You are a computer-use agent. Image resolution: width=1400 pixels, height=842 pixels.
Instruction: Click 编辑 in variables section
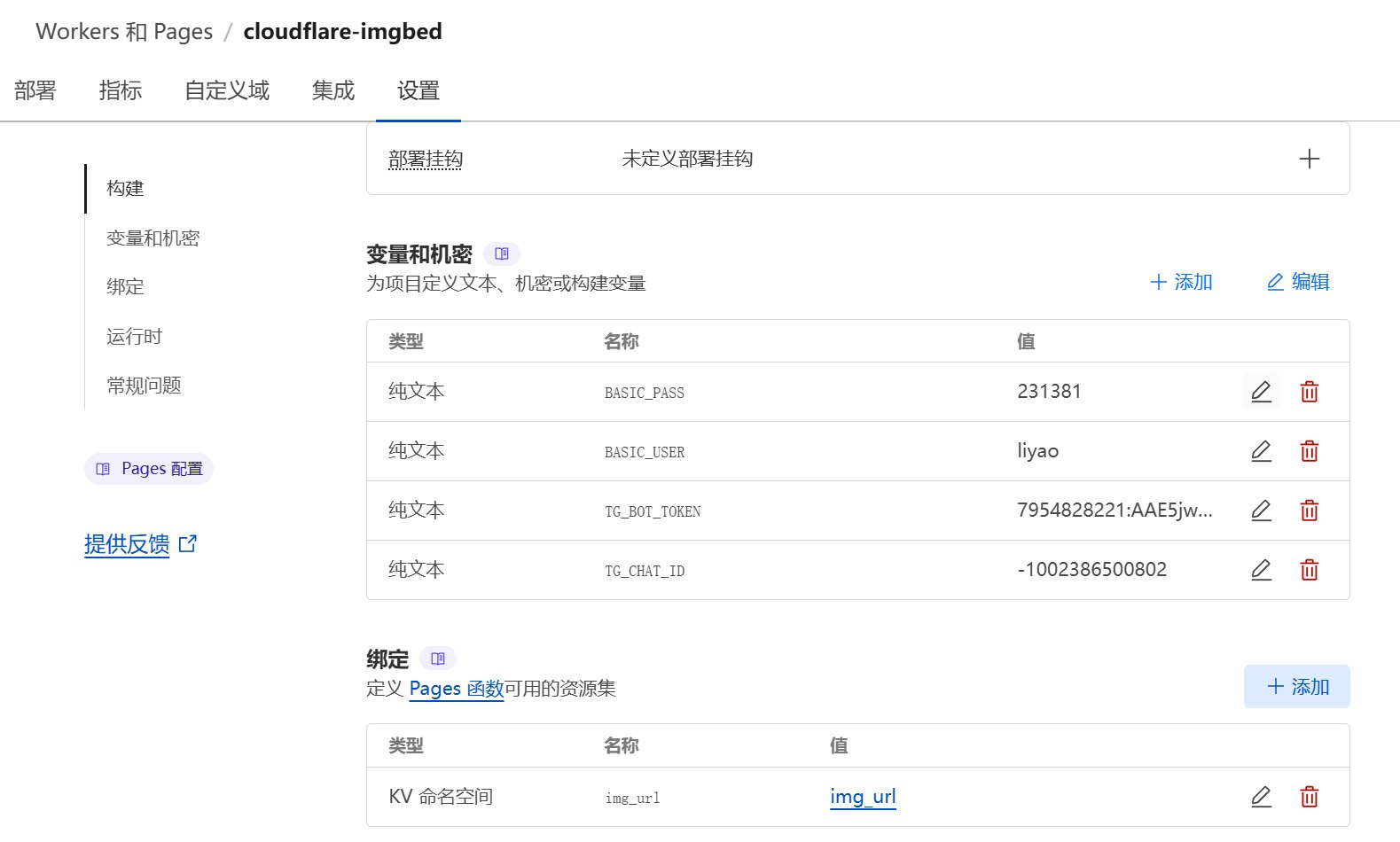pyautogui.click(x=1298, y=282)
